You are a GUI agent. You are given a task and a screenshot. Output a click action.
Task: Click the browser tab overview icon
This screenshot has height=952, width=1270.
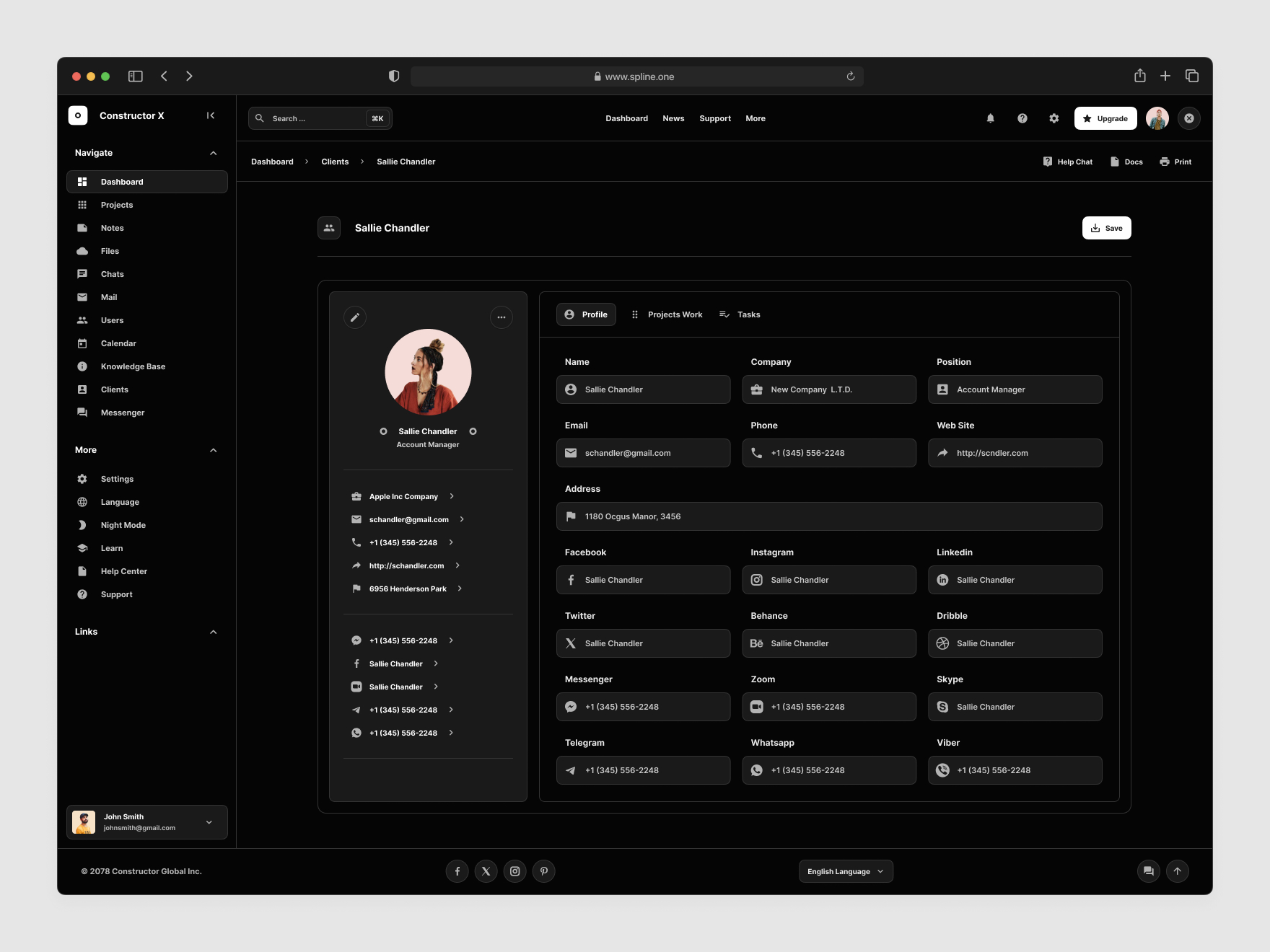[x=1192, y=76]
